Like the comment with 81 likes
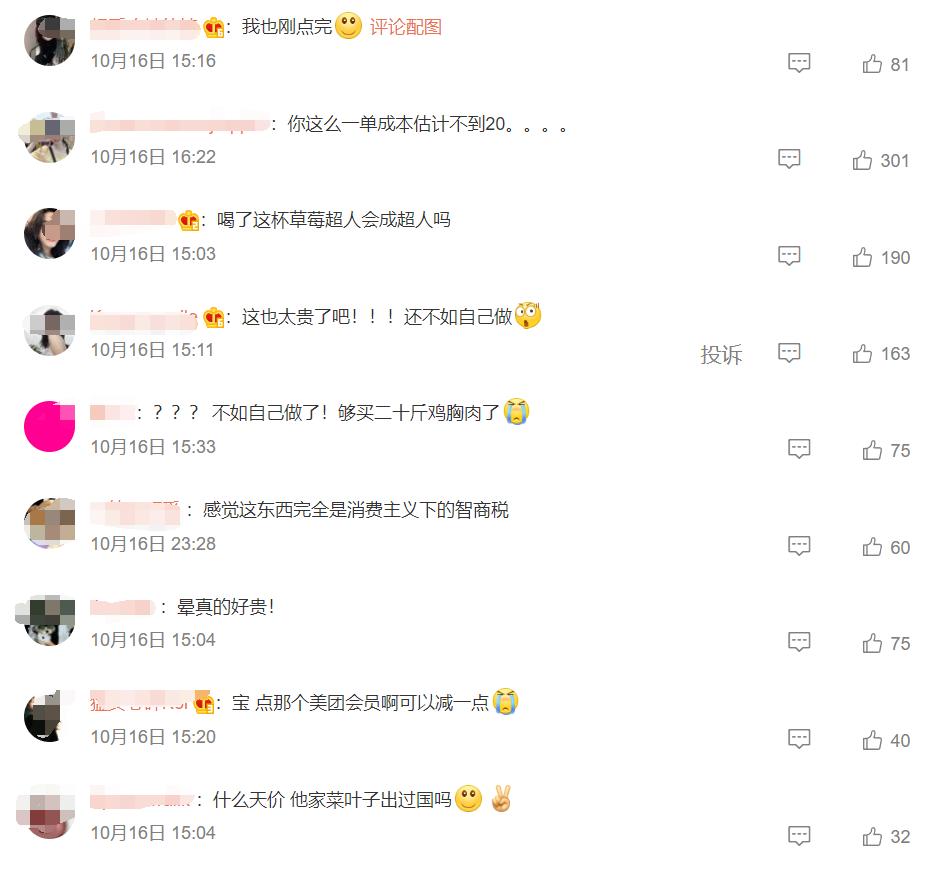The width and height of the screenshot is (933, 874). coord(872,64)
